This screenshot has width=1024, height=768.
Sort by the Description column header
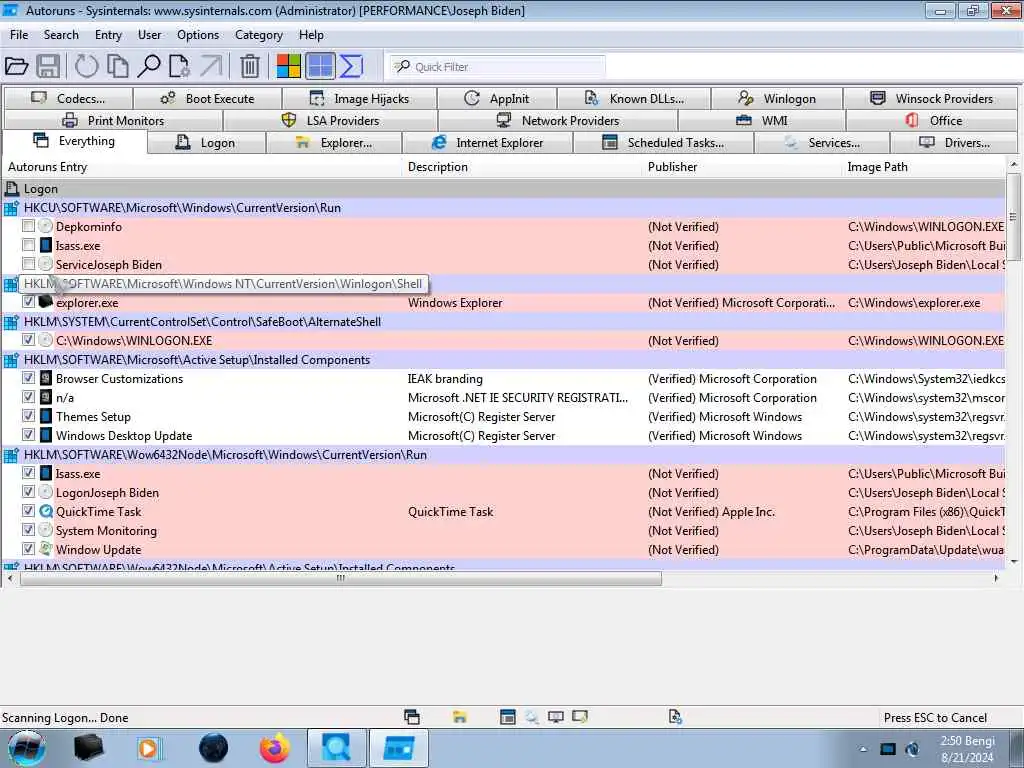click(x=523, y=167)
